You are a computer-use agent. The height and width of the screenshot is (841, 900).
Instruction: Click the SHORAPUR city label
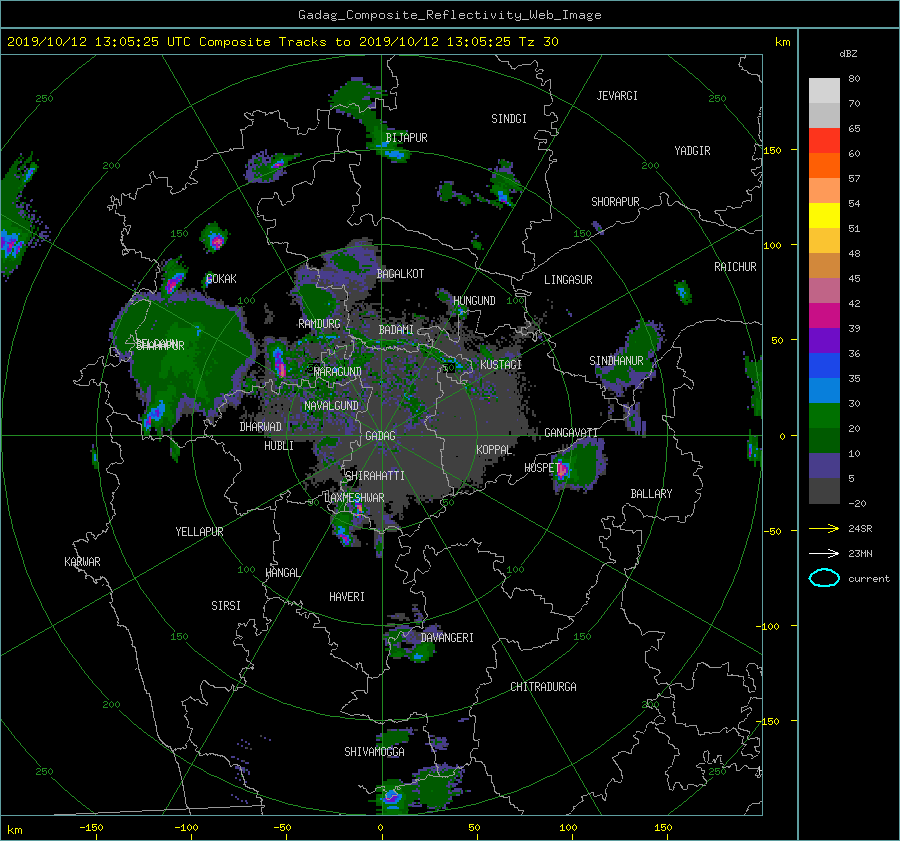615,202
